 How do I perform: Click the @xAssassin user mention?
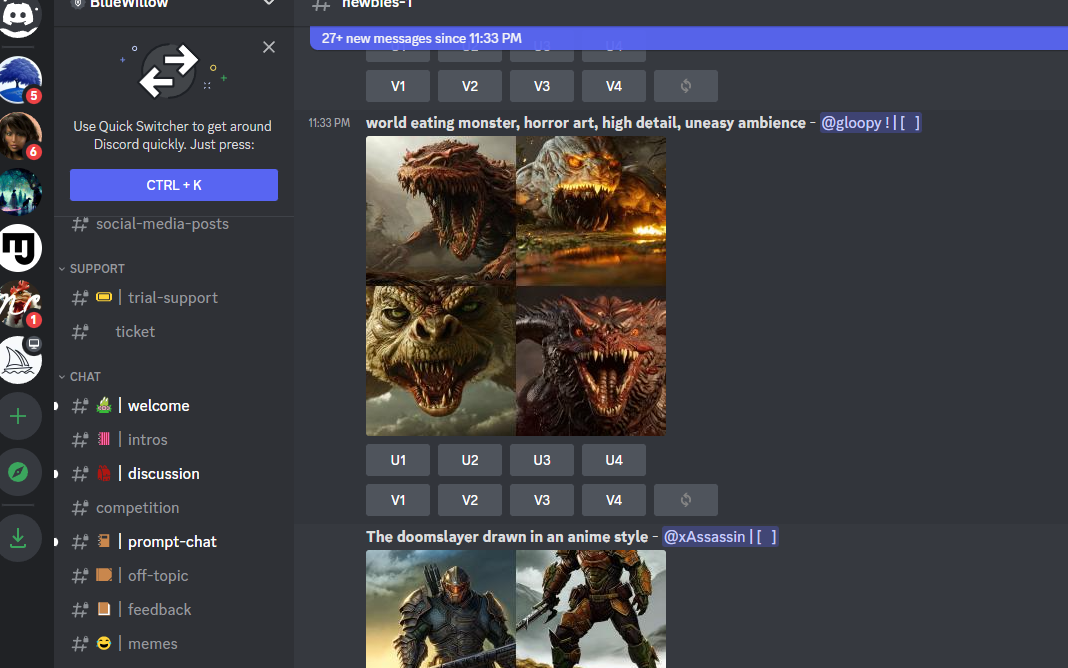pos(720,537)
